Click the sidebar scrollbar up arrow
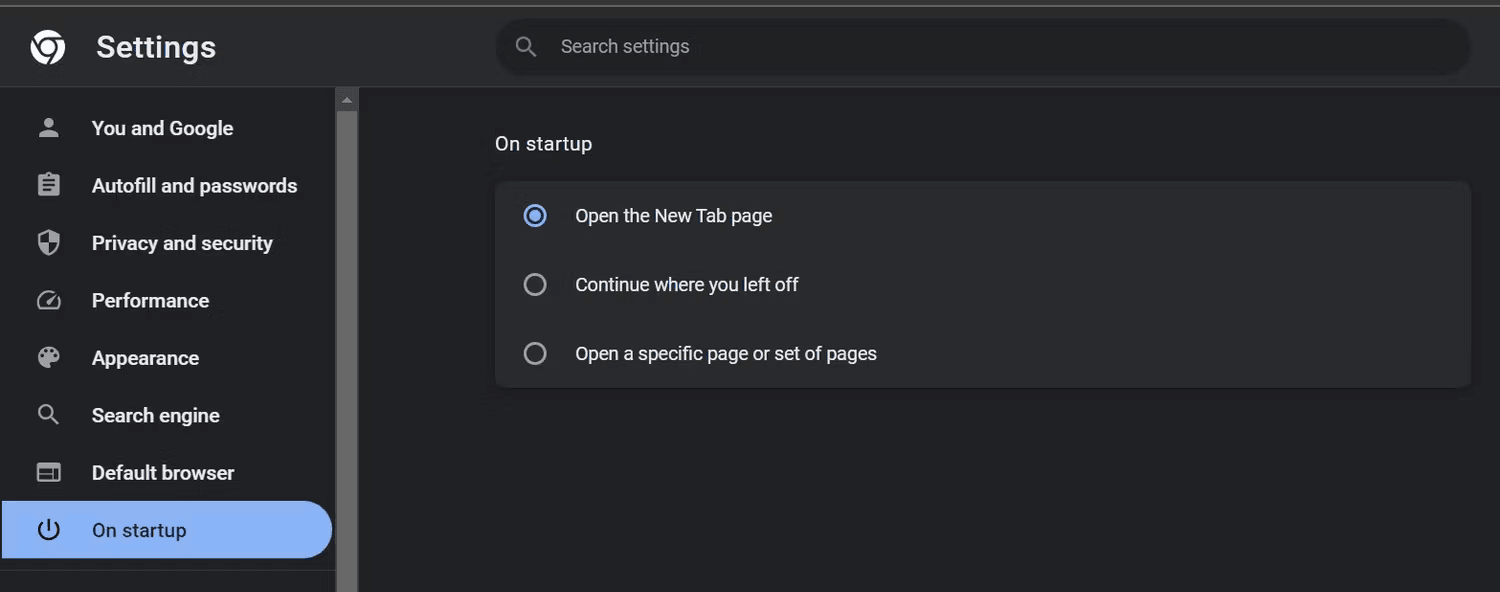The image size is (1500, 592). pyautogui.click(x=346, y=98)
